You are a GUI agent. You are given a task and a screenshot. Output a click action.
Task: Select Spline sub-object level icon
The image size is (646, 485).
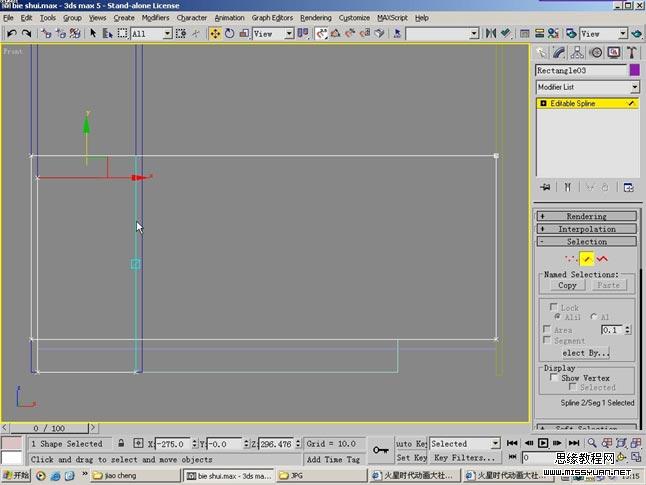pos(602,259)
